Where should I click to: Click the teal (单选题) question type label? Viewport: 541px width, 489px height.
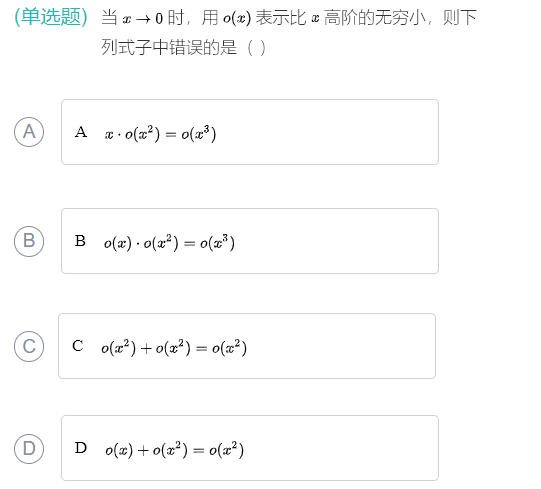click(x=51, y=17)
